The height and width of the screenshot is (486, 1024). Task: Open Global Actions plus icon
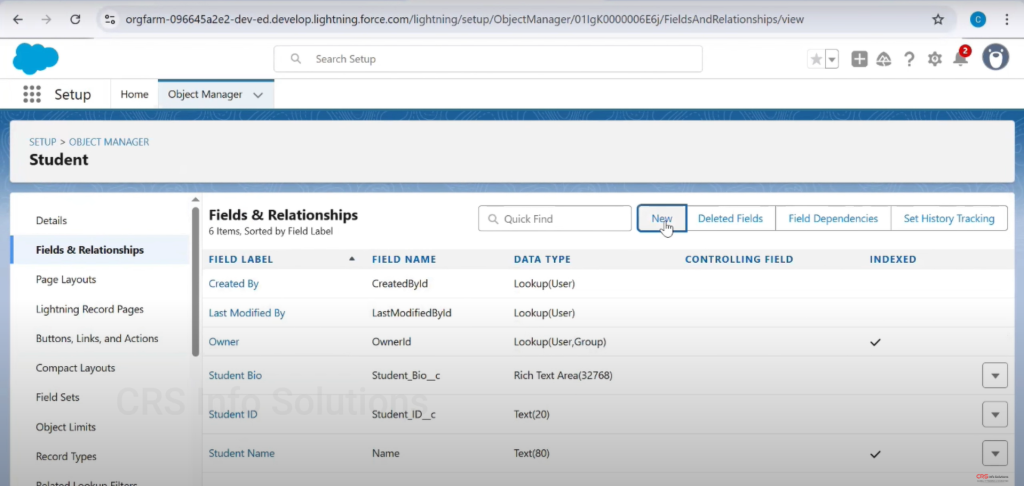(x=859, y=59)
